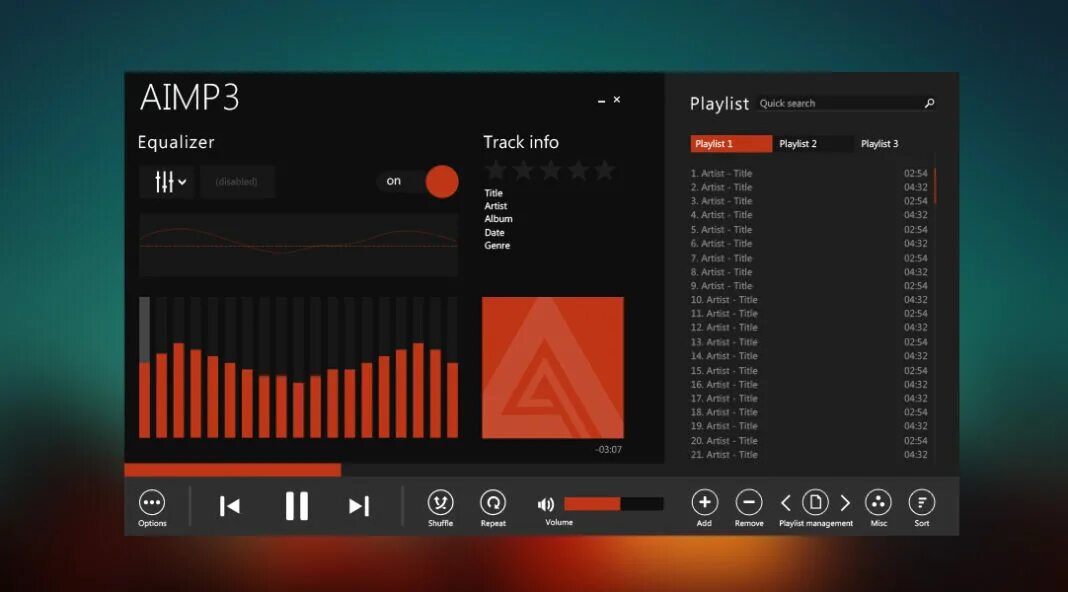Switch to Playlist 1 tab
The image size is (1068, 592).
coord(731,144)
